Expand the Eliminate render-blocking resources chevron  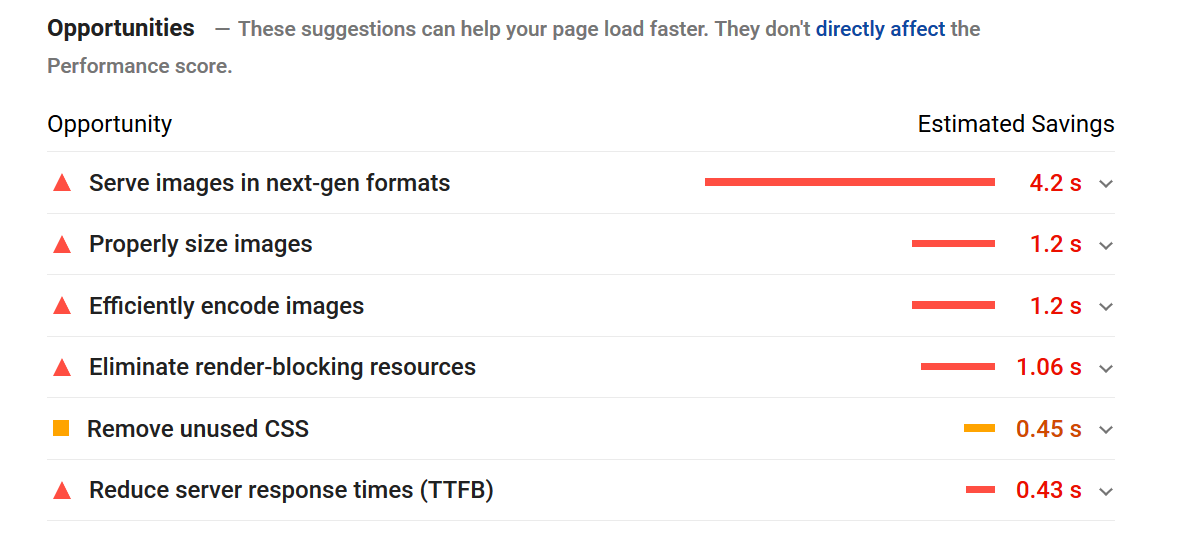[1105, 368]
